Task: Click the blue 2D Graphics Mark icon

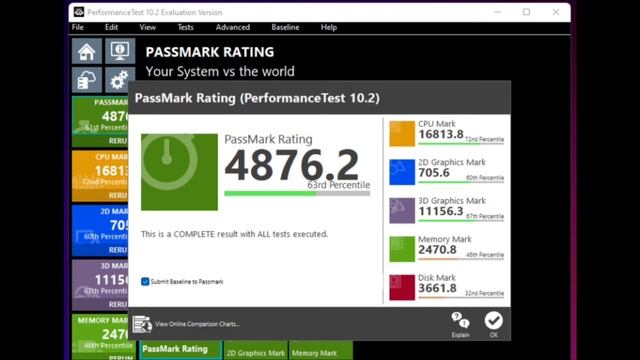Action: coord(402,172)
